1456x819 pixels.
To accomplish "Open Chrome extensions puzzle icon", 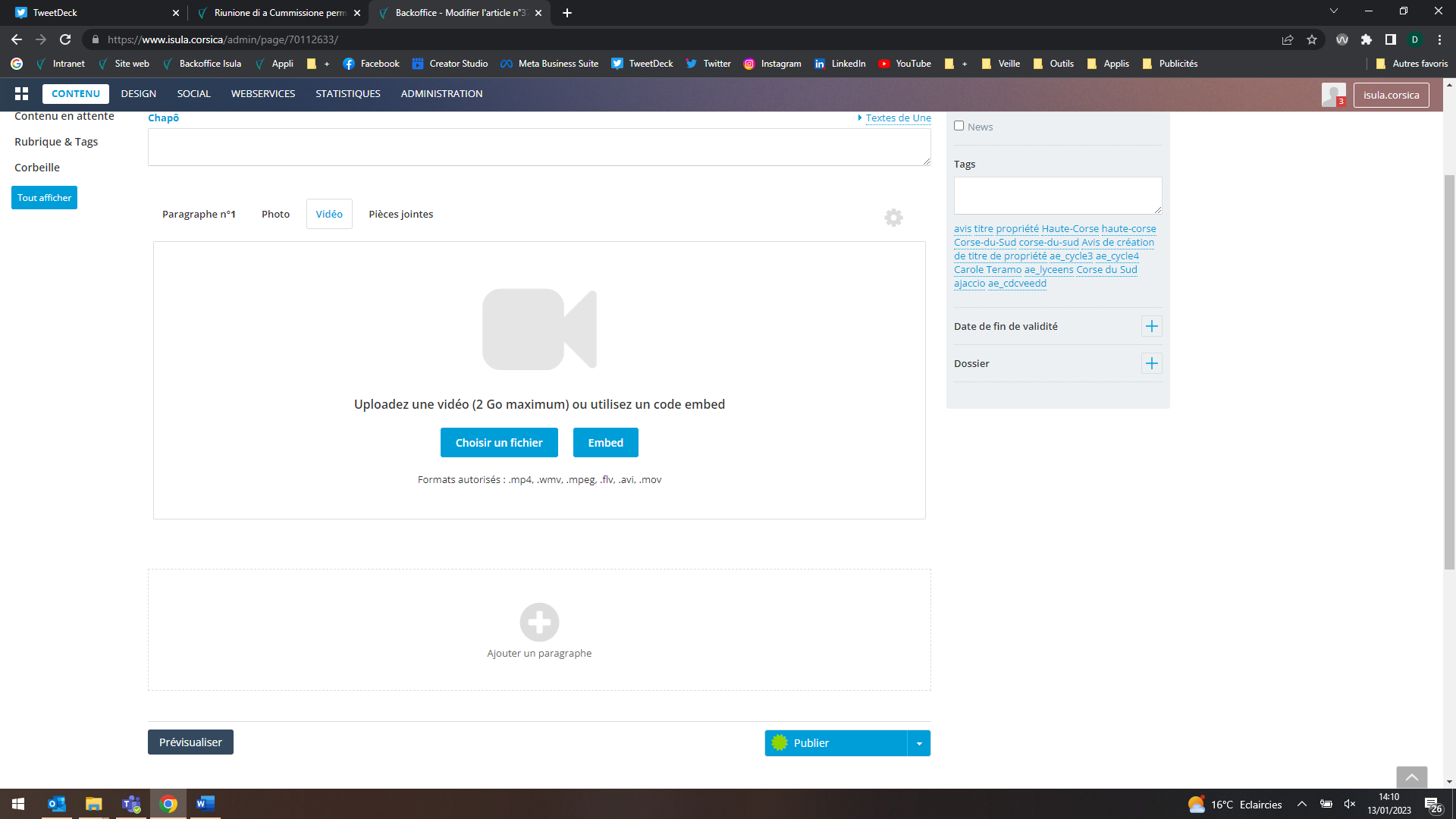I will pyautogui.click(x=1367, y=39).
